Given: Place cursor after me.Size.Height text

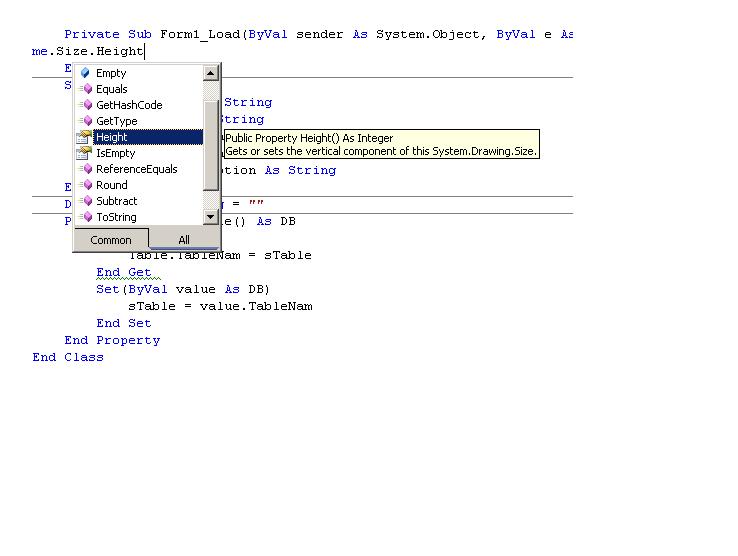Looking at the screenshot, I should point(145,51).
